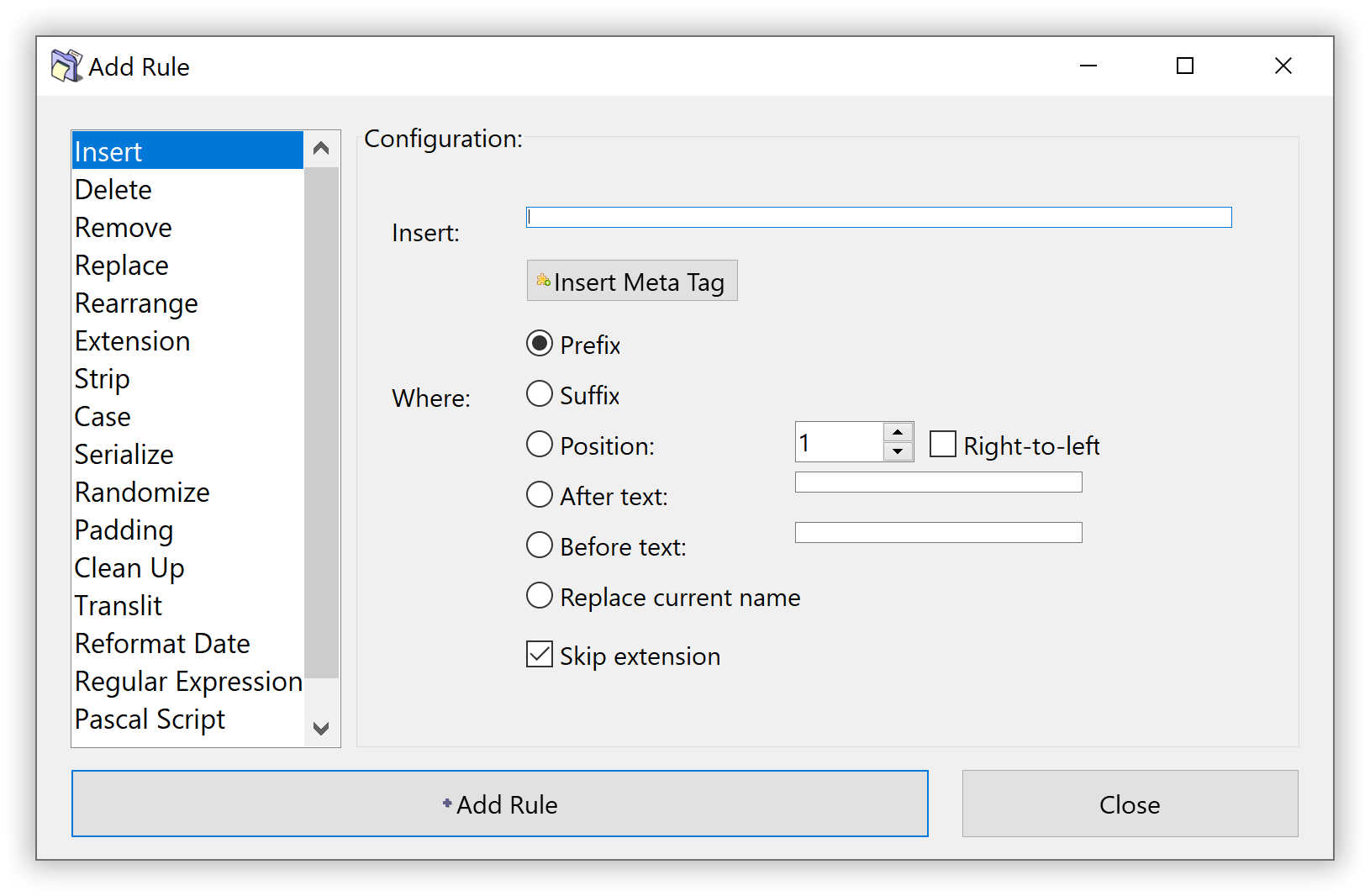Maximize the Add Rule window
This screenshot has height=896, width=1370.
[x=1185, y=66]
